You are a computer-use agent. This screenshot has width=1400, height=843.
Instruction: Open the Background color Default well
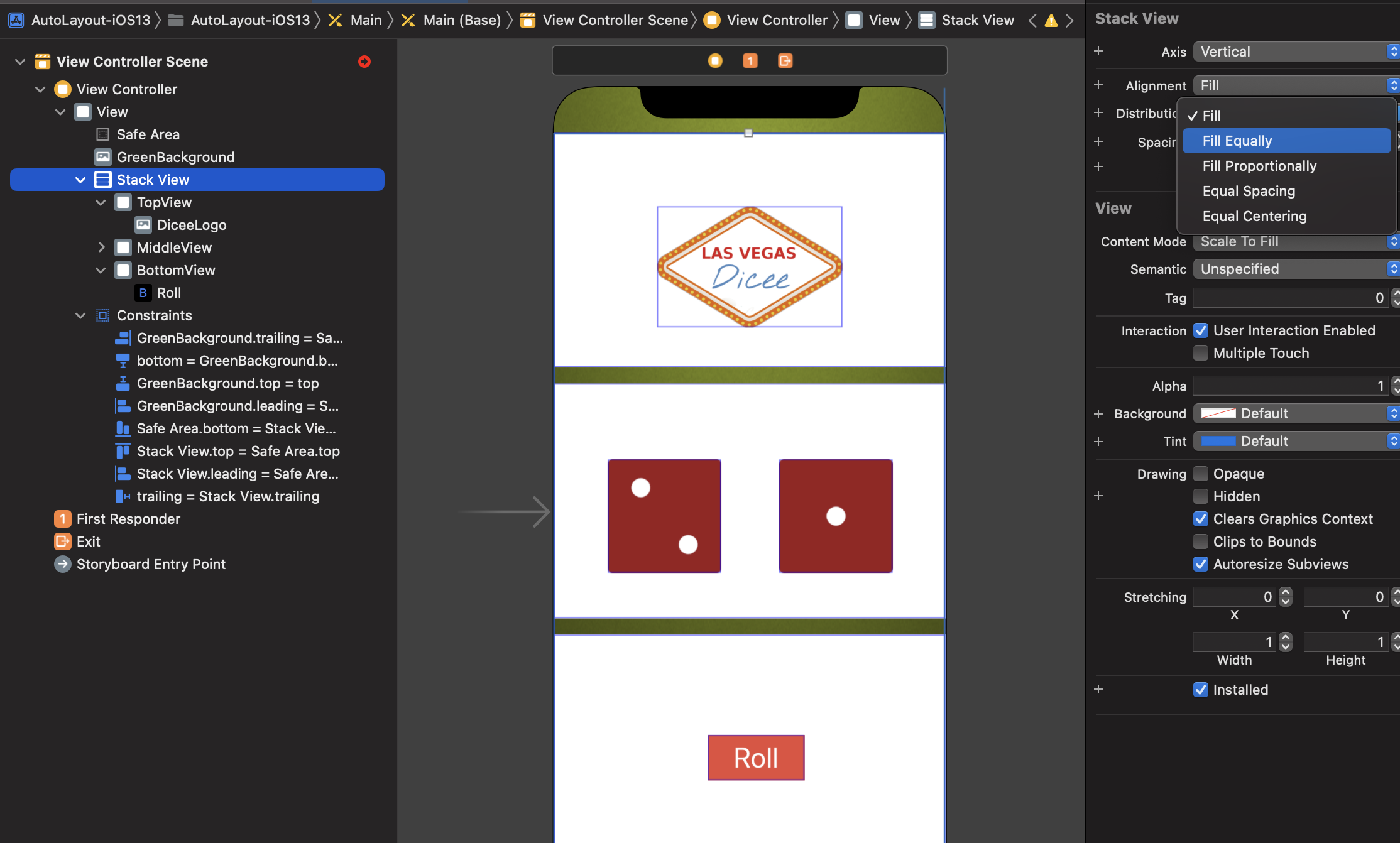pyautogui.click(x=1294, y=413)
